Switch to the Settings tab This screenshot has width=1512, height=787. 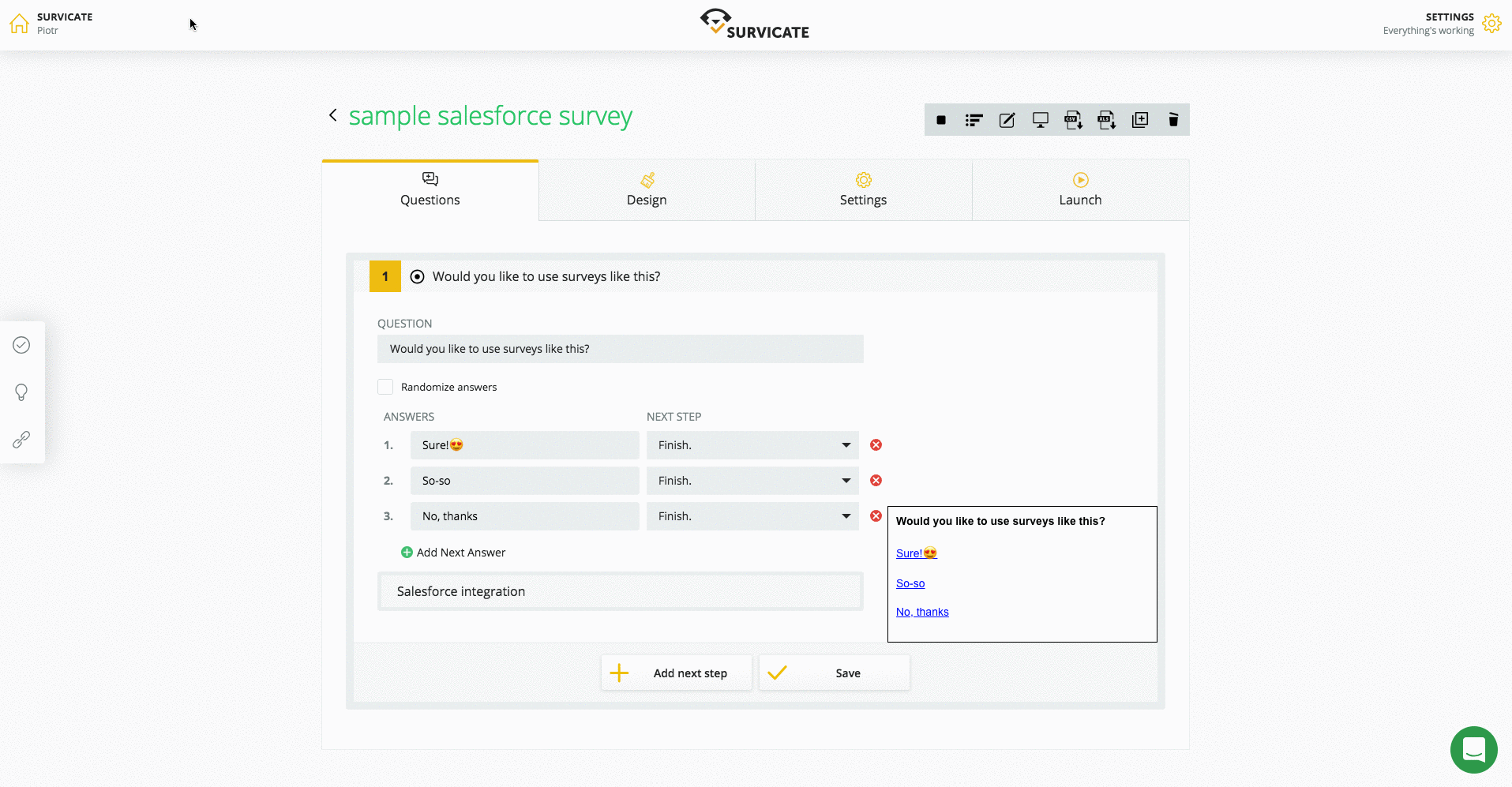coord(864,190)
